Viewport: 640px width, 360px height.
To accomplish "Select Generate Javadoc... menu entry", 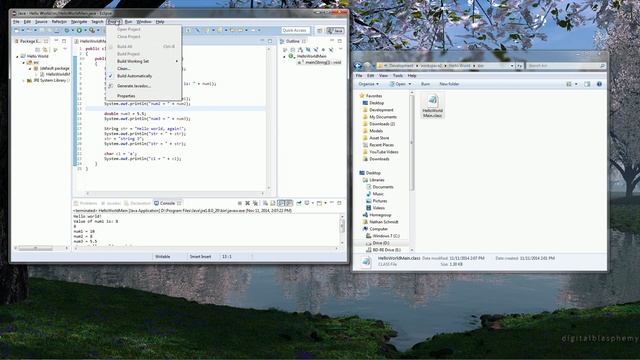I will point(143,86).
